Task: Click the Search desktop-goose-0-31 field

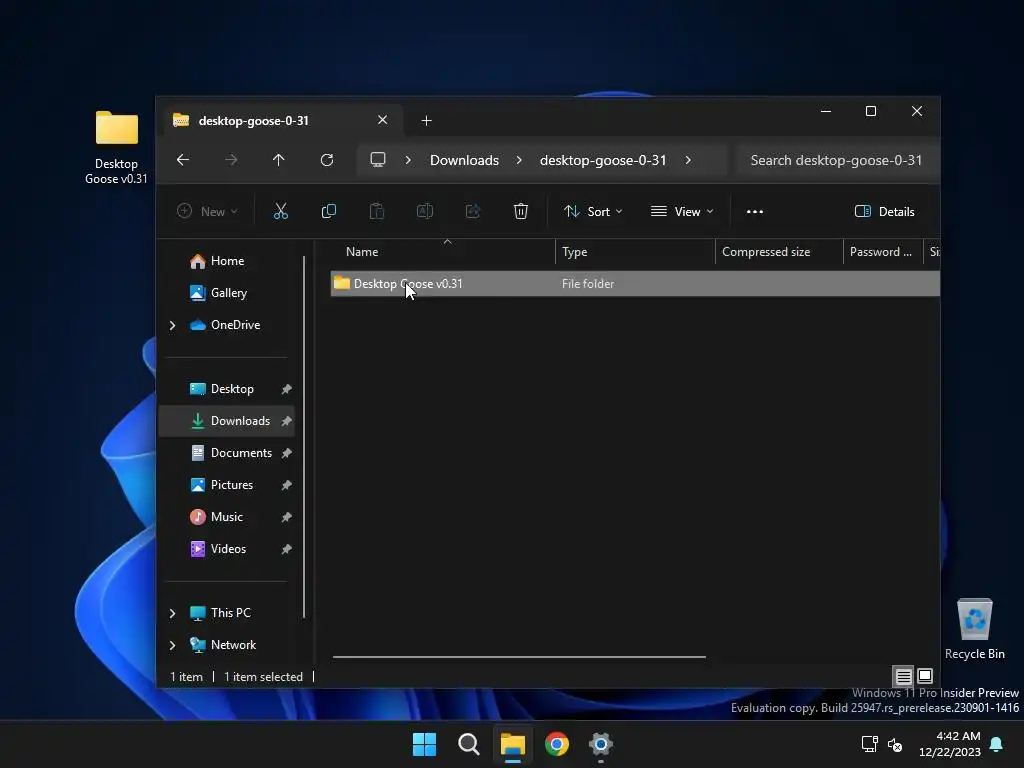Action: pos(837,160)
